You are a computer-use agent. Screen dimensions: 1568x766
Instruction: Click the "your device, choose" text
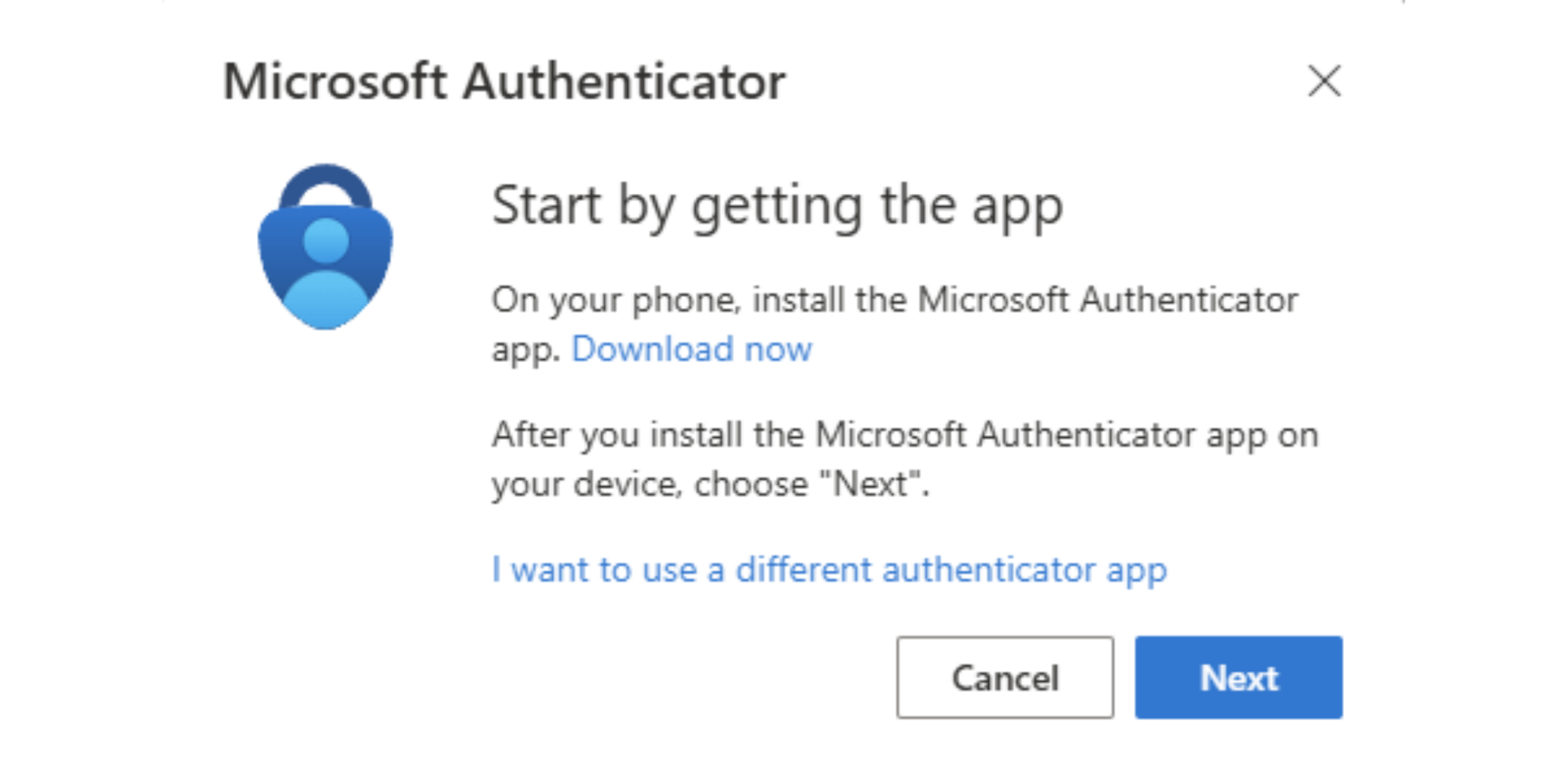pos(649,484)
